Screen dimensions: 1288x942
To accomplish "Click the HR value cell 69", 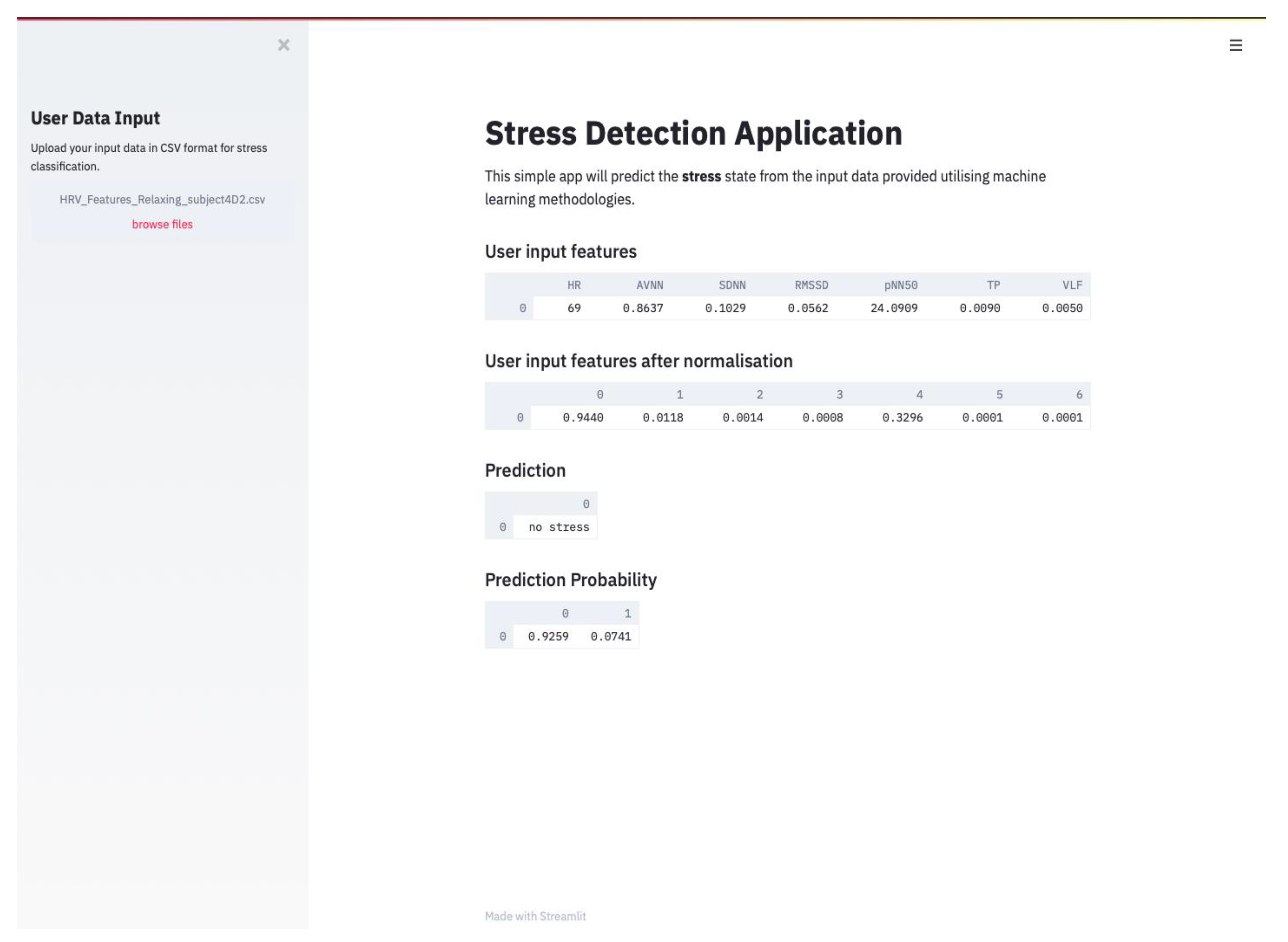I will 573,308.
